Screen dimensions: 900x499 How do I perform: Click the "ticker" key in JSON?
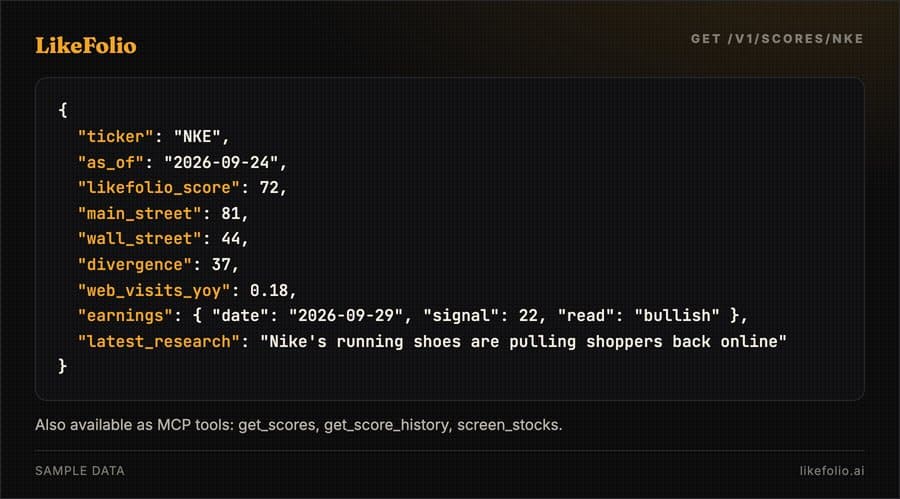(115, 137)
